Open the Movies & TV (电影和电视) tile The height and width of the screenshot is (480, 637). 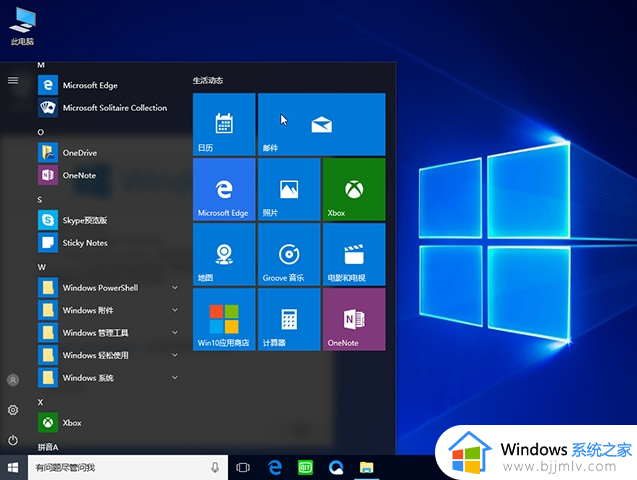click(354, 254)
